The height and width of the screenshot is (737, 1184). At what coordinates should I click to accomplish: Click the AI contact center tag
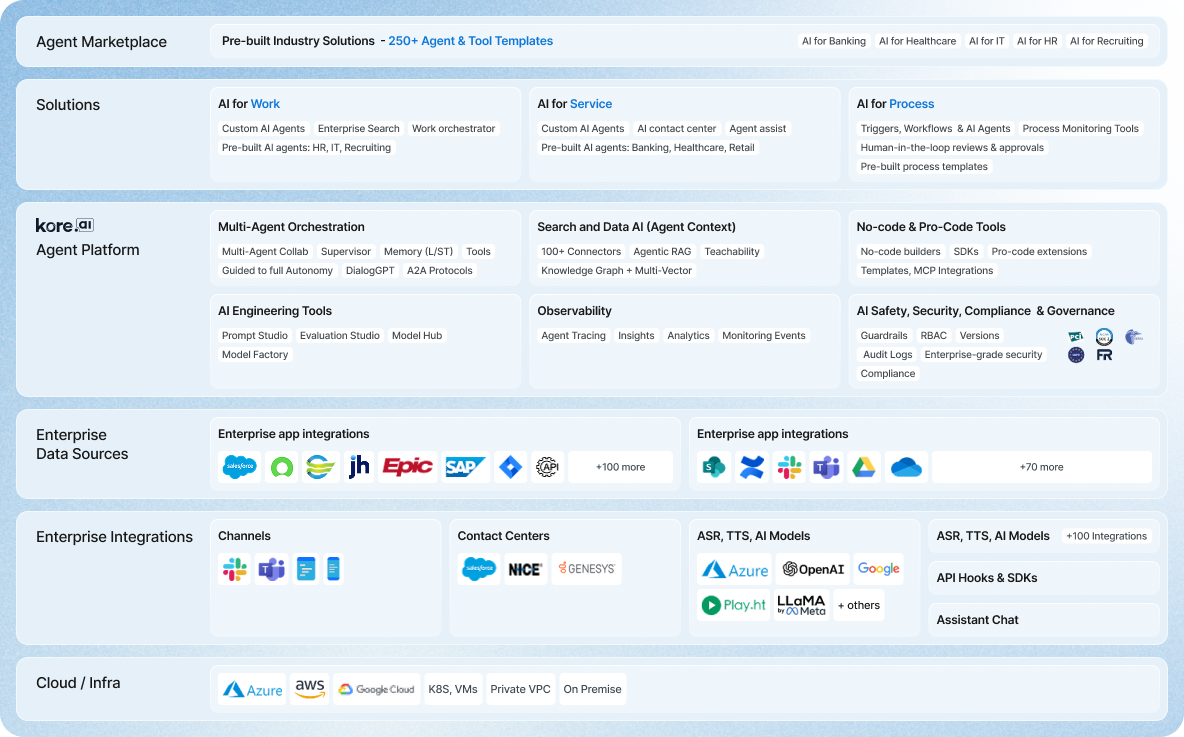pos(677,128)
